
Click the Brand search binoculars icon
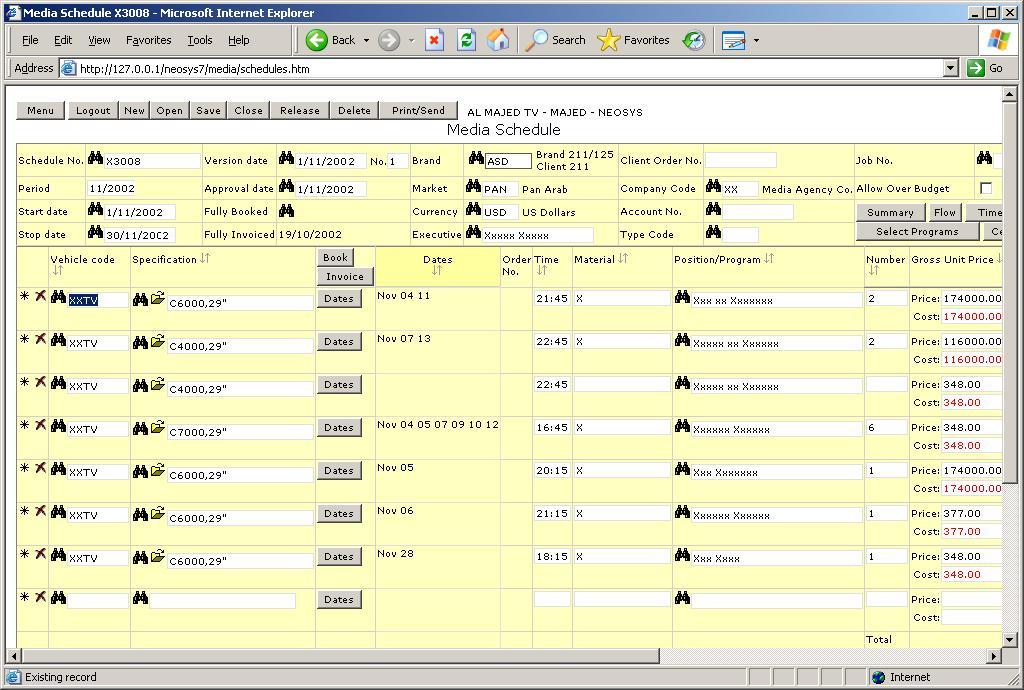coord(476,159)
